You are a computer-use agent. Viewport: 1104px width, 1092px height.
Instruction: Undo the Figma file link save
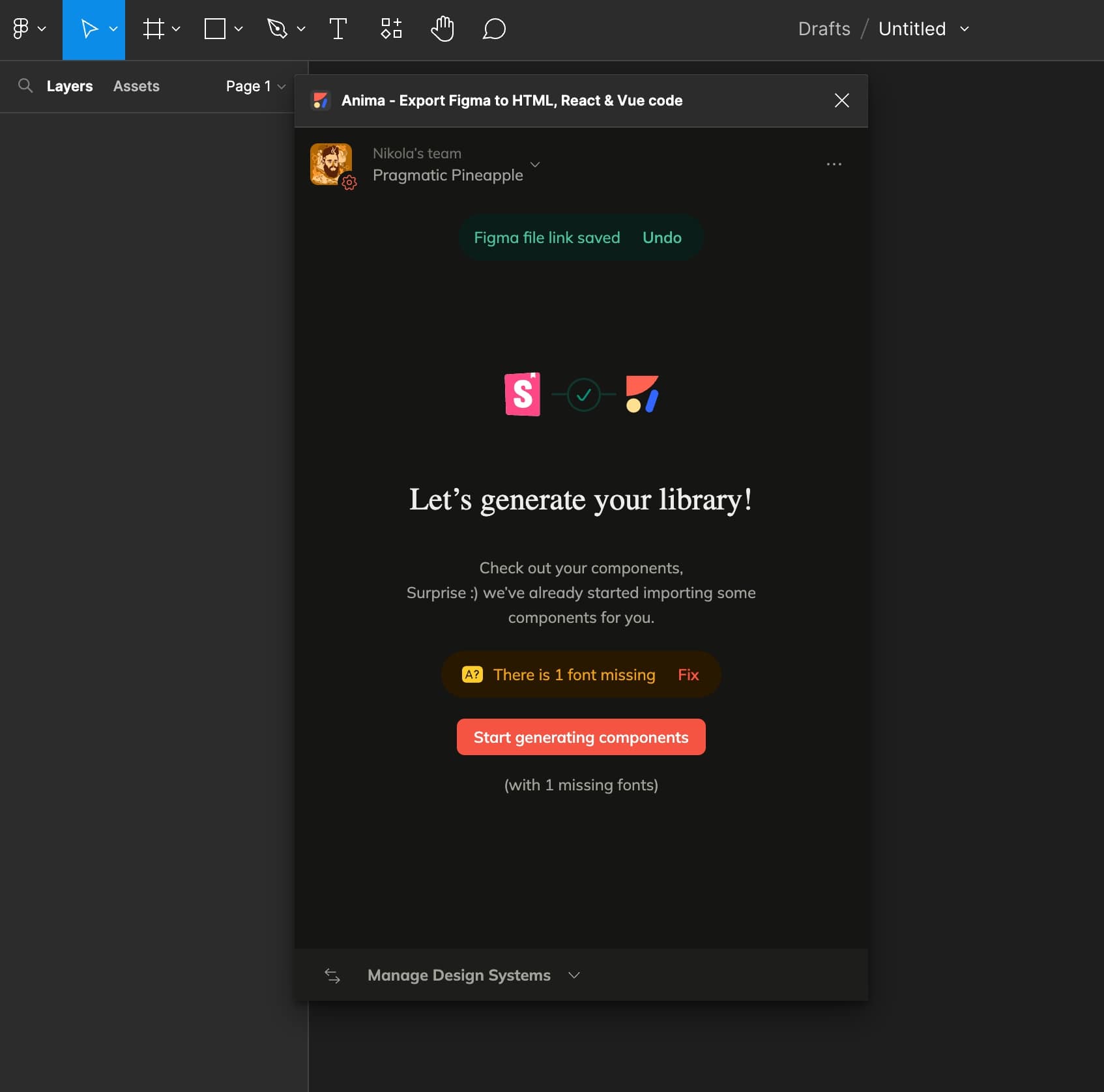(661, 238)
